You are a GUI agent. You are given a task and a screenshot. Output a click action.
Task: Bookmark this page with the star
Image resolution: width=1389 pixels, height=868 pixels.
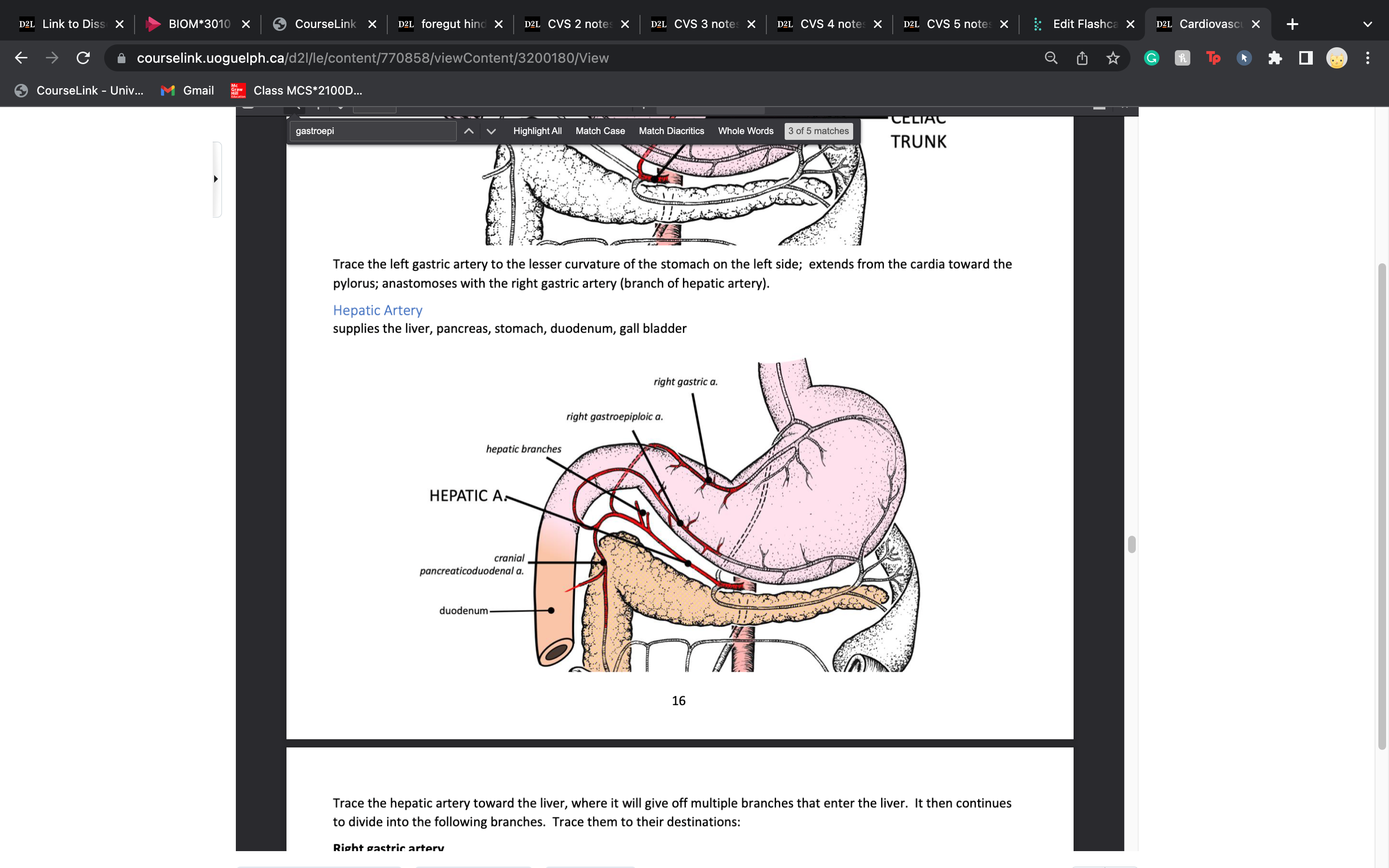point(1113,58)
